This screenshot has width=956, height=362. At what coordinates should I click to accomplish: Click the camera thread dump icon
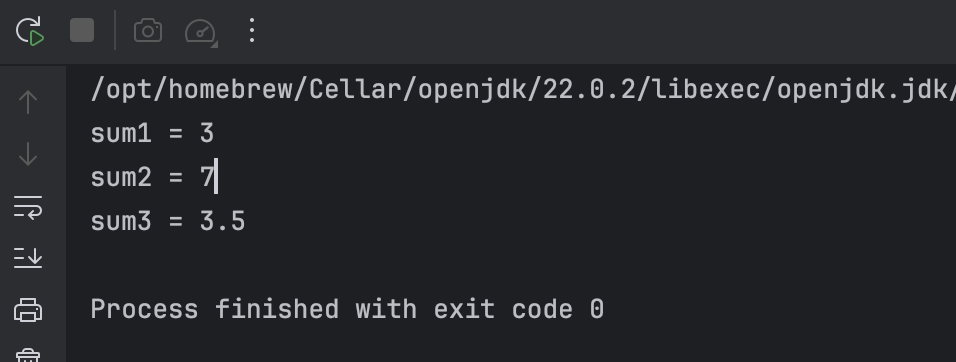pyautogui.click(x=148, y=30)
